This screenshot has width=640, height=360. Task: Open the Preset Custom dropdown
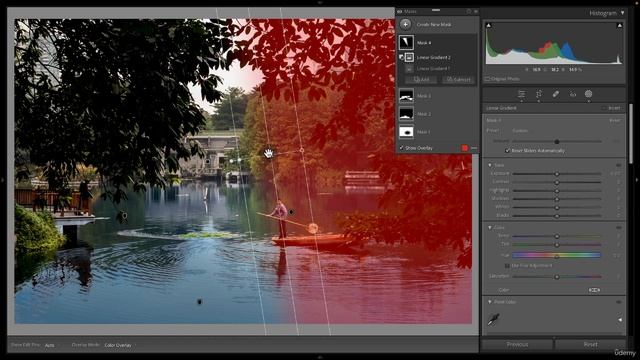tap(521, 131)
